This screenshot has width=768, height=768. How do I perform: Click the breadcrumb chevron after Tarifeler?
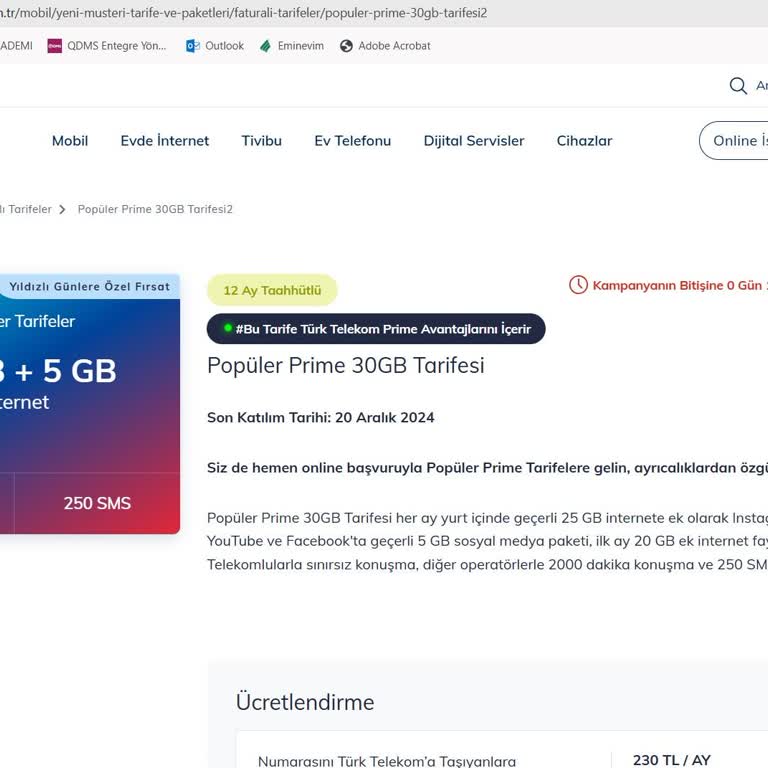tap(62, 210)
